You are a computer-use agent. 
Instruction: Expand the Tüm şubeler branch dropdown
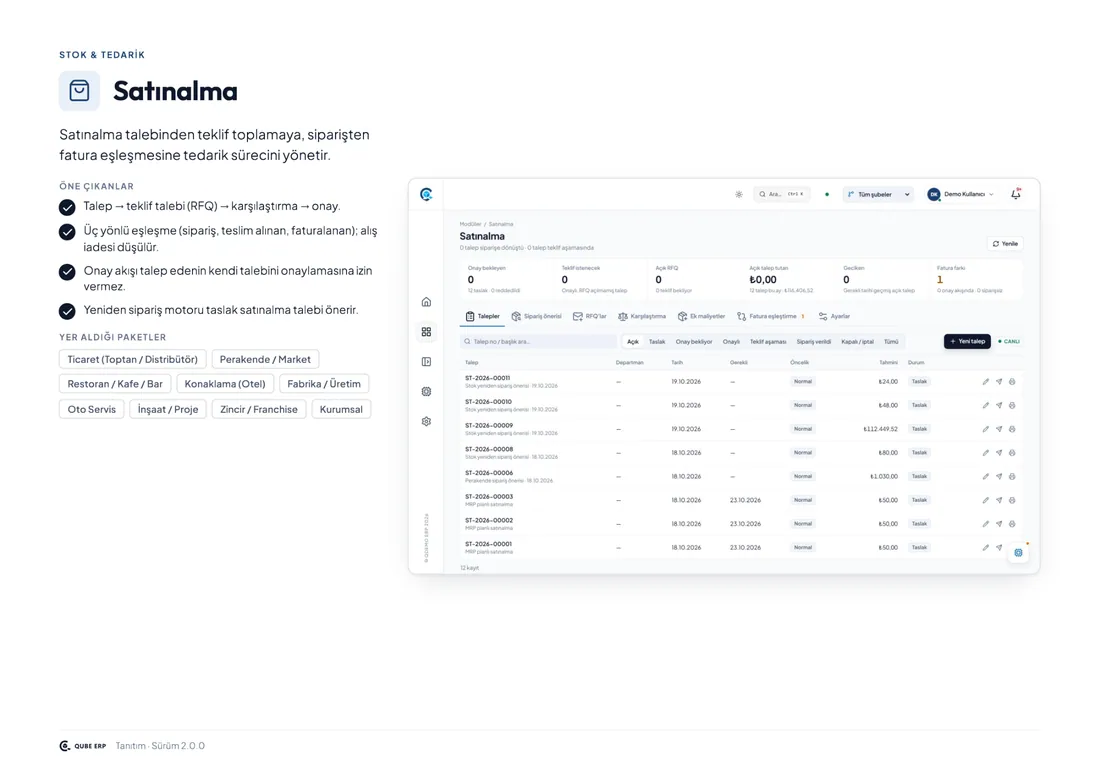point(878,194)
